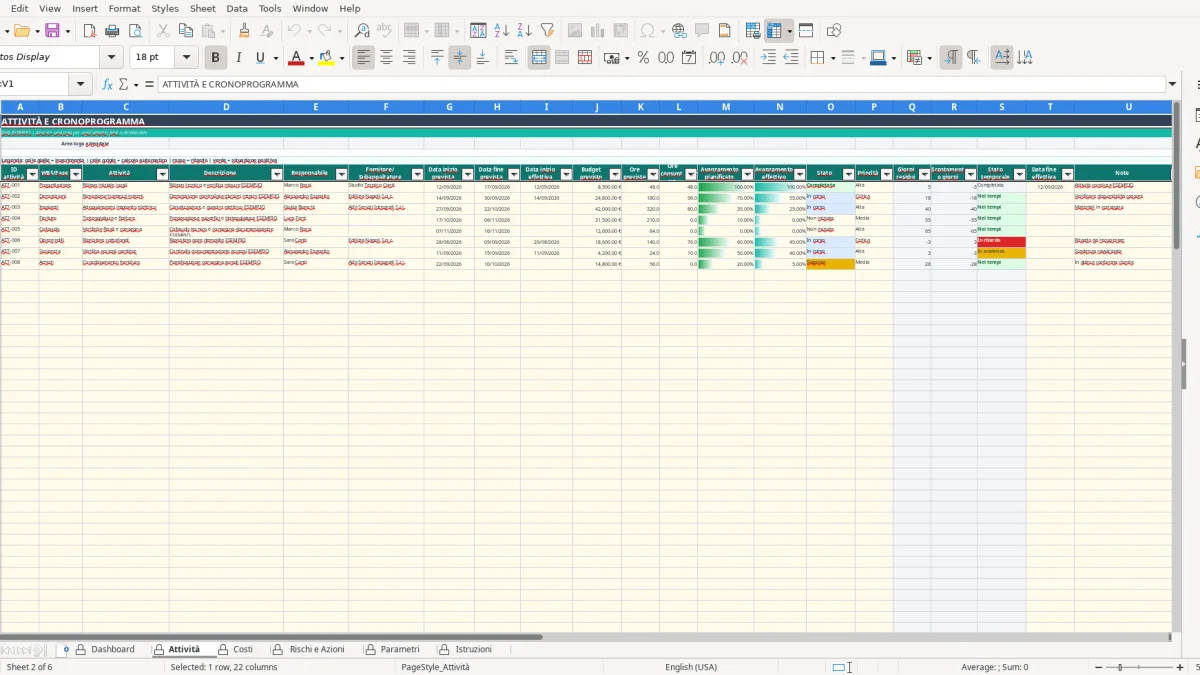Screen dimensions: 1200x675
Task: Click the Sheet 2 of 6 status field
Action: tap(30, 667)
